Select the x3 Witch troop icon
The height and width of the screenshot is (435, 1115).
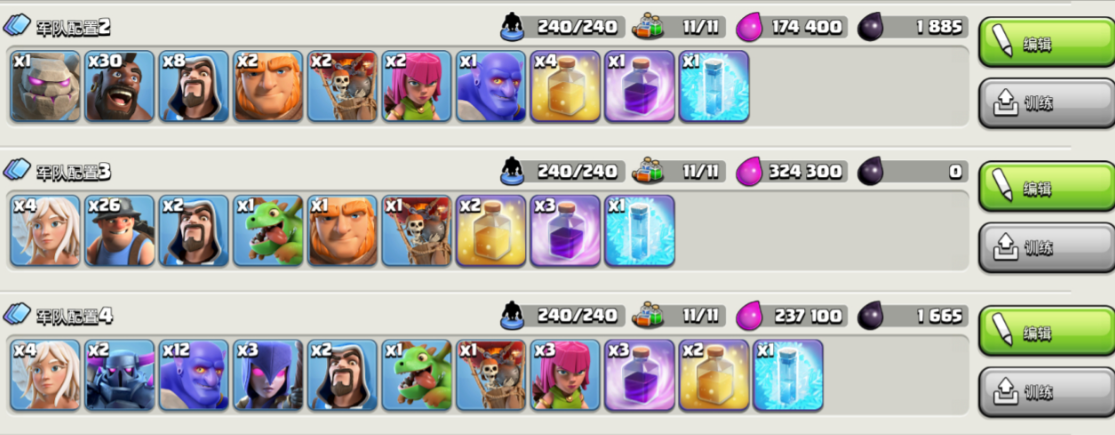[268, 375]
